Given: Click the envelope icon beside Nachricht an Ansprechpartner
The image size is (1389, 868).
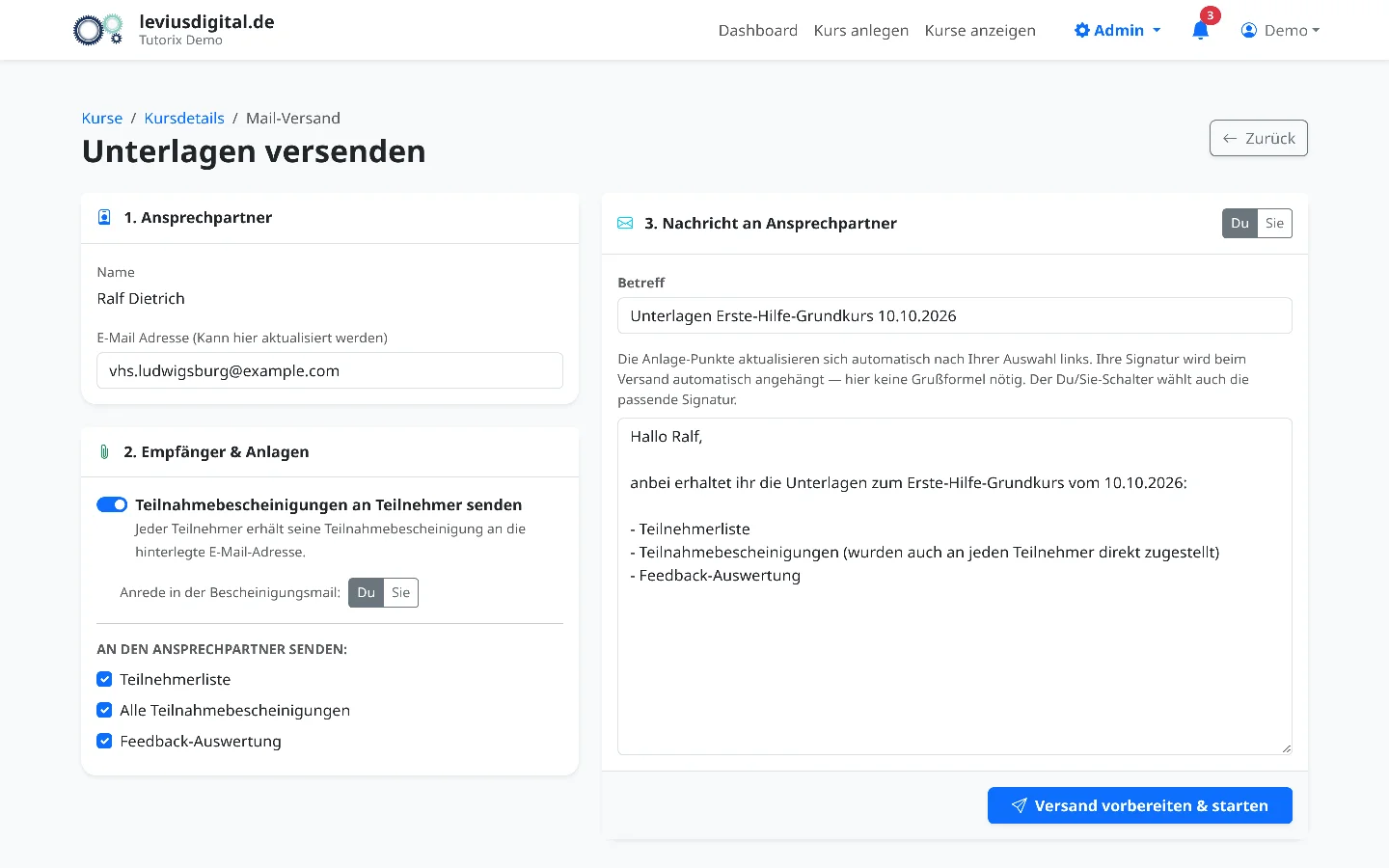Looking at the screenshot, I should pos(625,224).
